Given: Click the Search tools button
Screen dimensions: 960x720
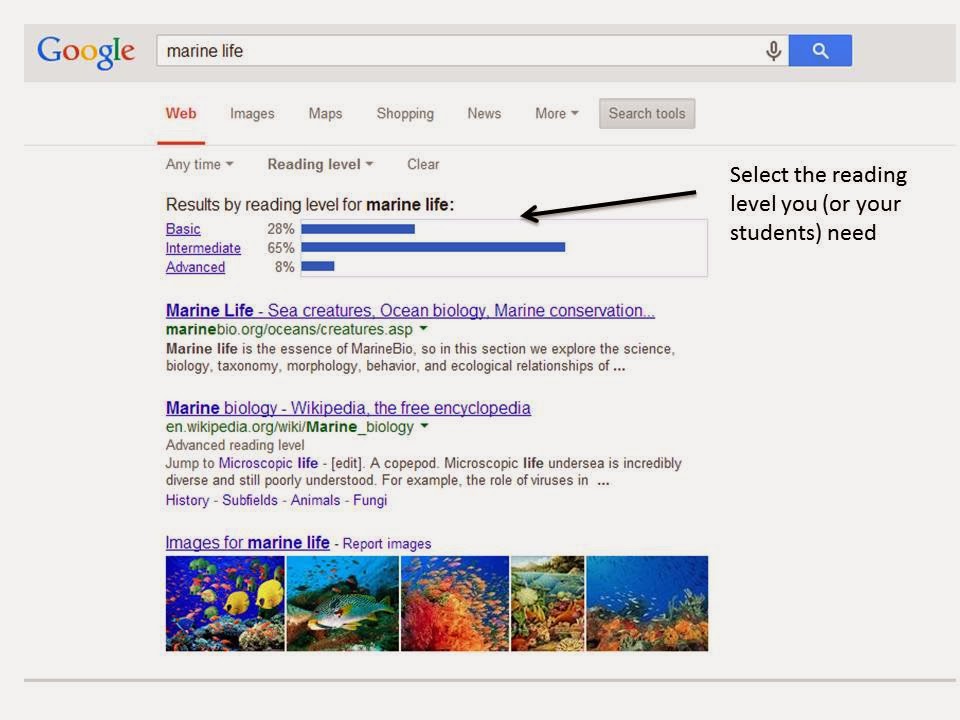Looking at the screenshot, I should click(646, 113).
